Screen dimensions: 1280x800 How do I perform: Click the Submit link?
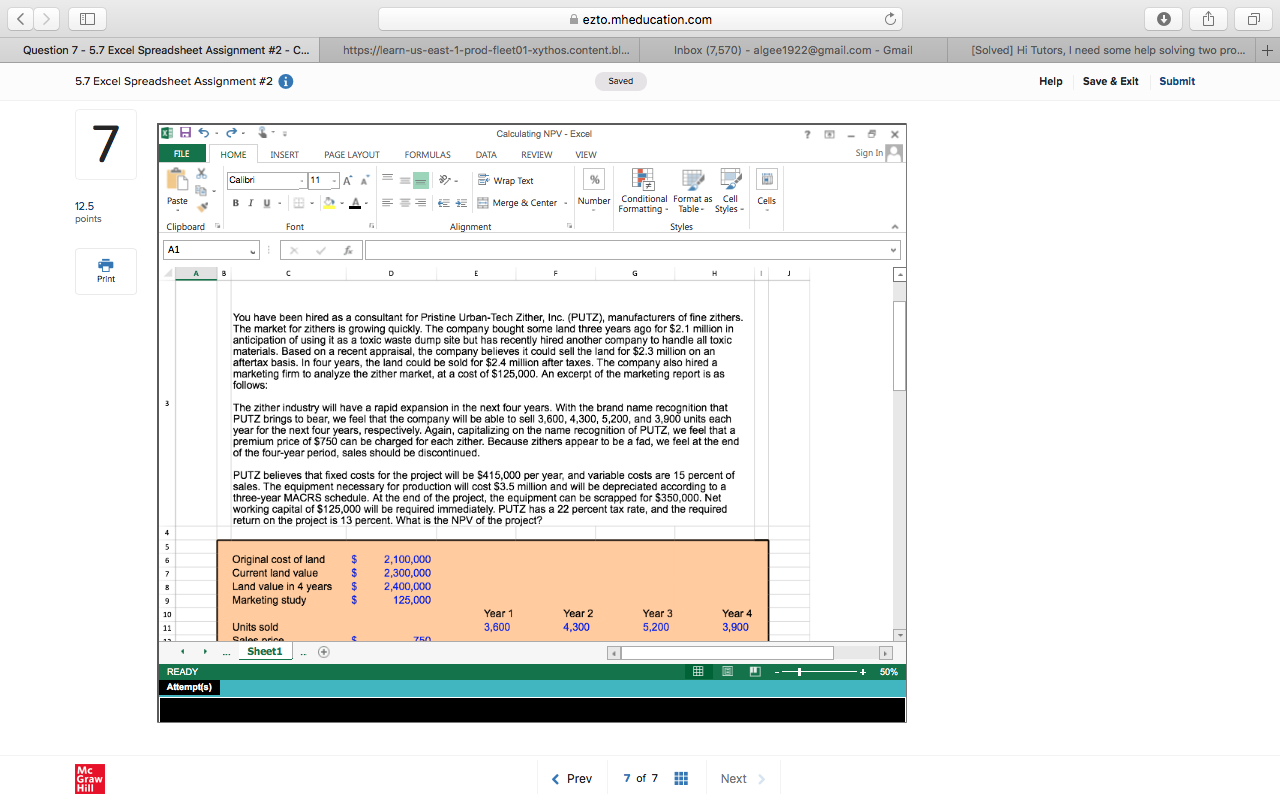[x=1176, y=81]
